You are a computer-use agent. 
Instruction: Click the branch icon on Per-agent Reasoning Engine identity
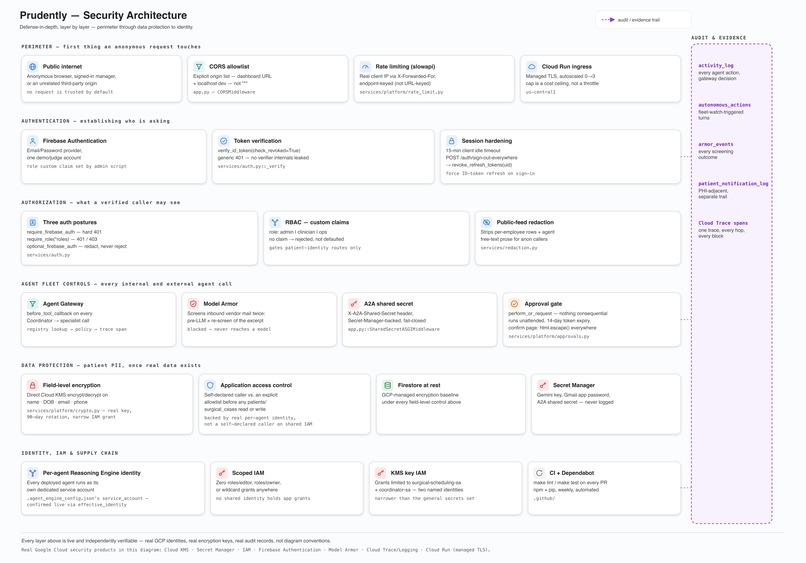(x=32, y=473)
